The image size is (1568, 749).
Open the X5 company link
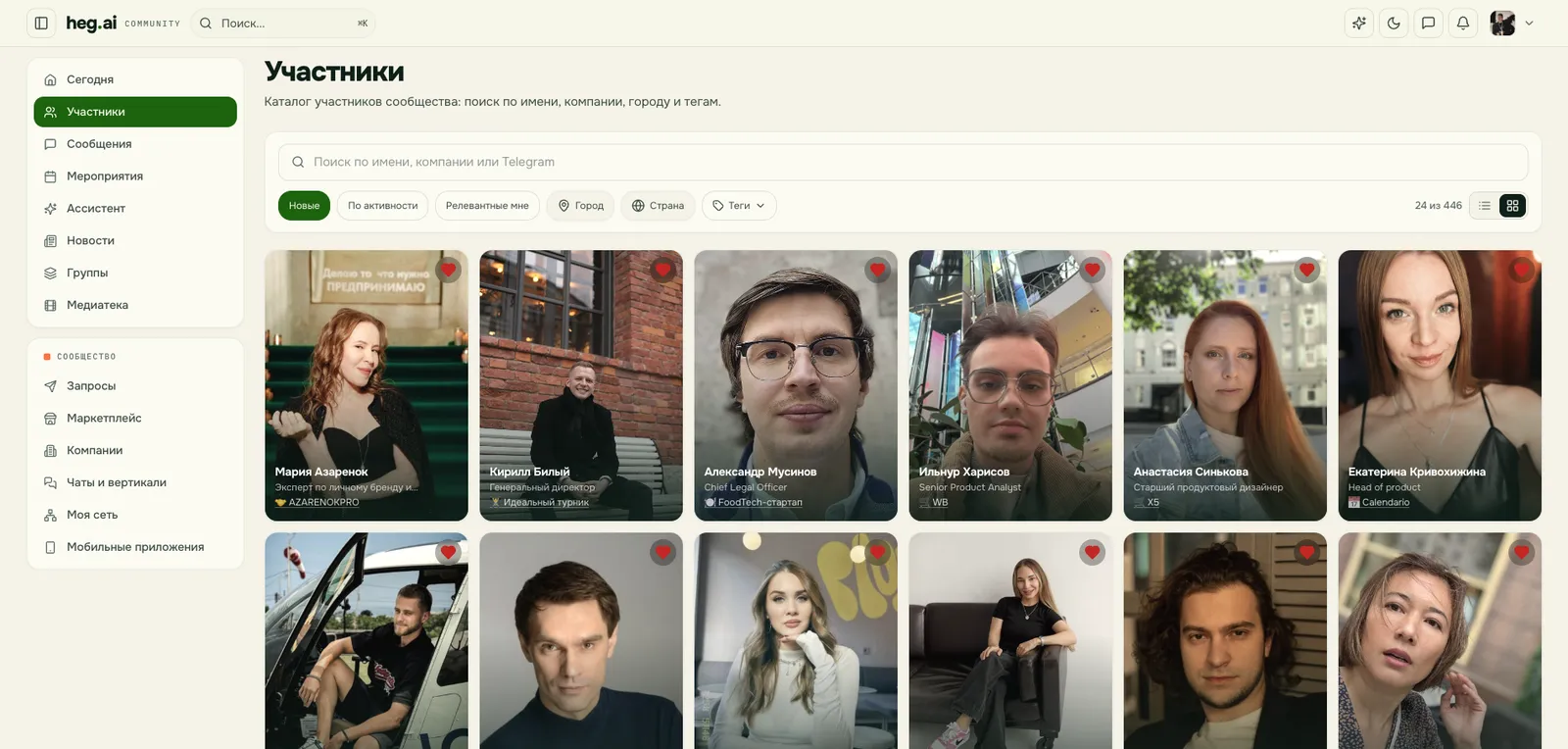1147,502
